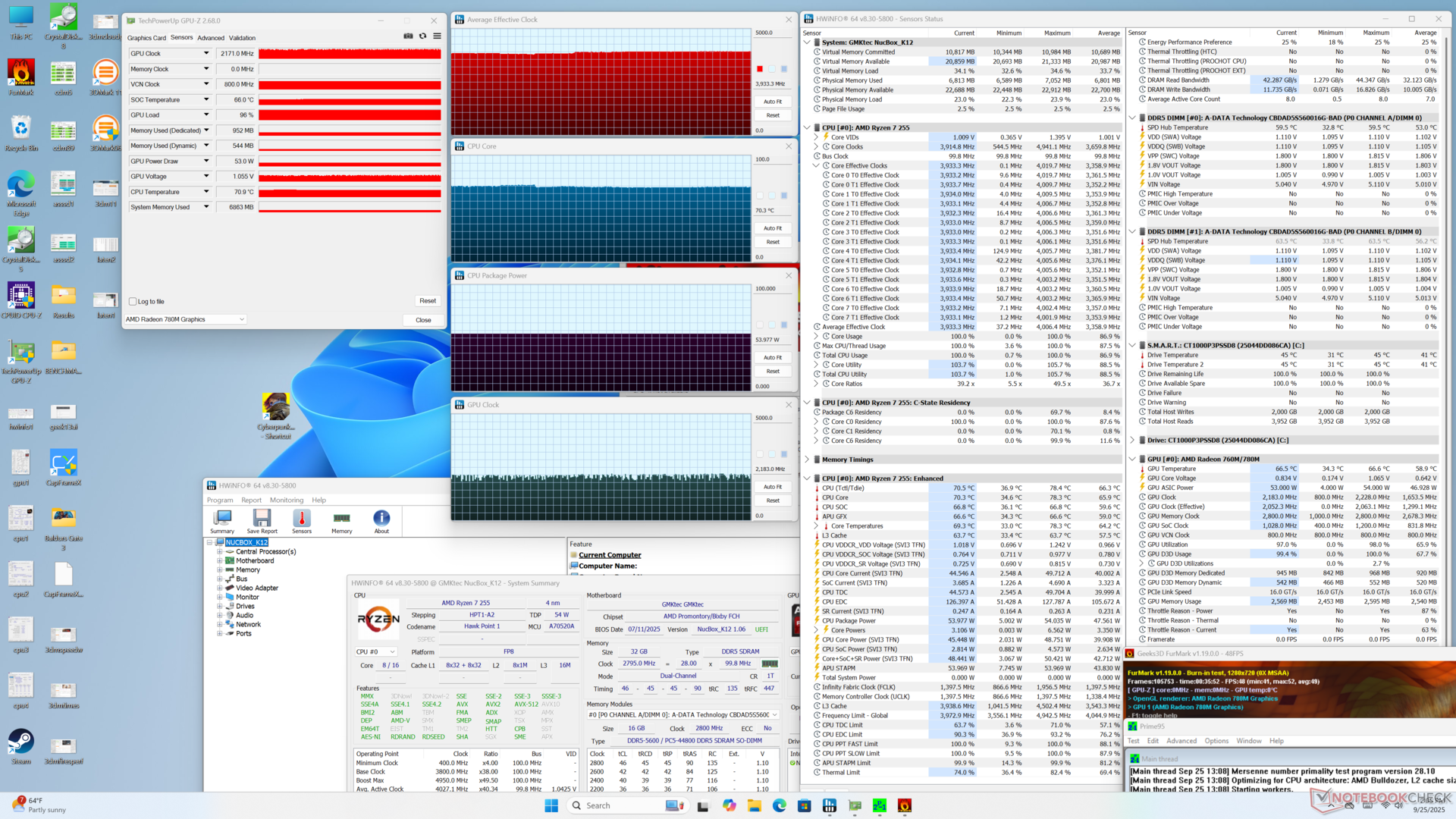Expand the Central Processor(s) tree node
The height and width of the screenshot is (819, 1456).
[x=220, y=552]
